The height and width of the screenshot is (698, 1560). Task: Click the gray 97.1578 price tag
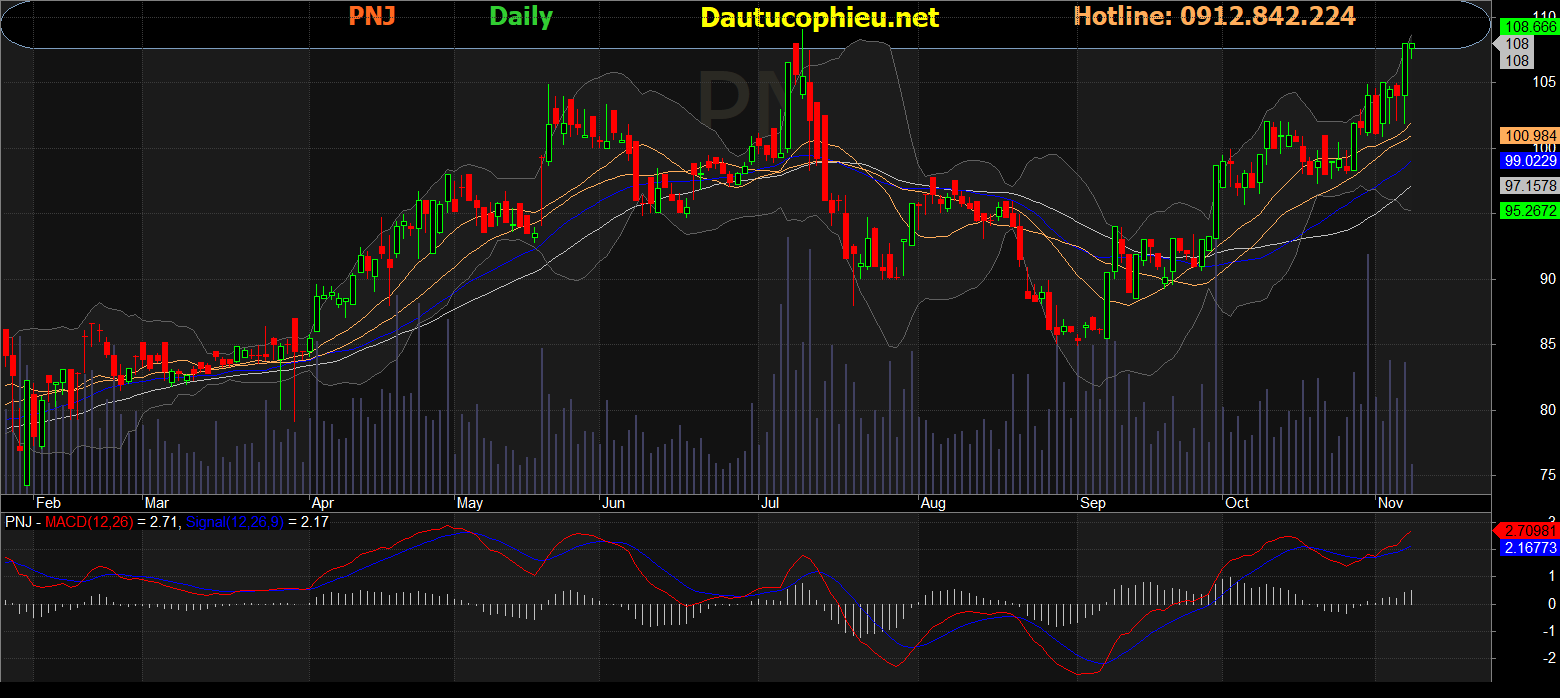1529,186
